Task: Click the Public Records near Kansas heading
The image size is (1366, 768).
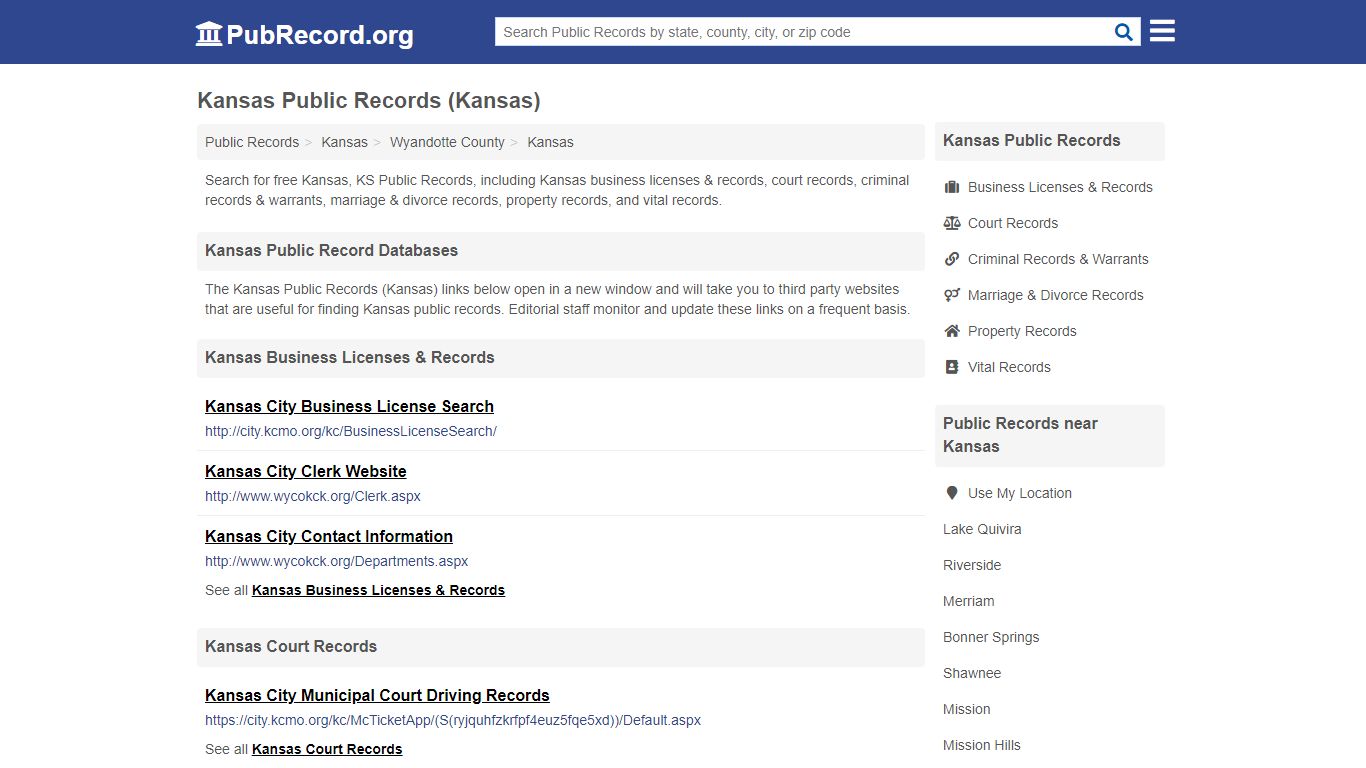Action: (x=1020, y=435)
